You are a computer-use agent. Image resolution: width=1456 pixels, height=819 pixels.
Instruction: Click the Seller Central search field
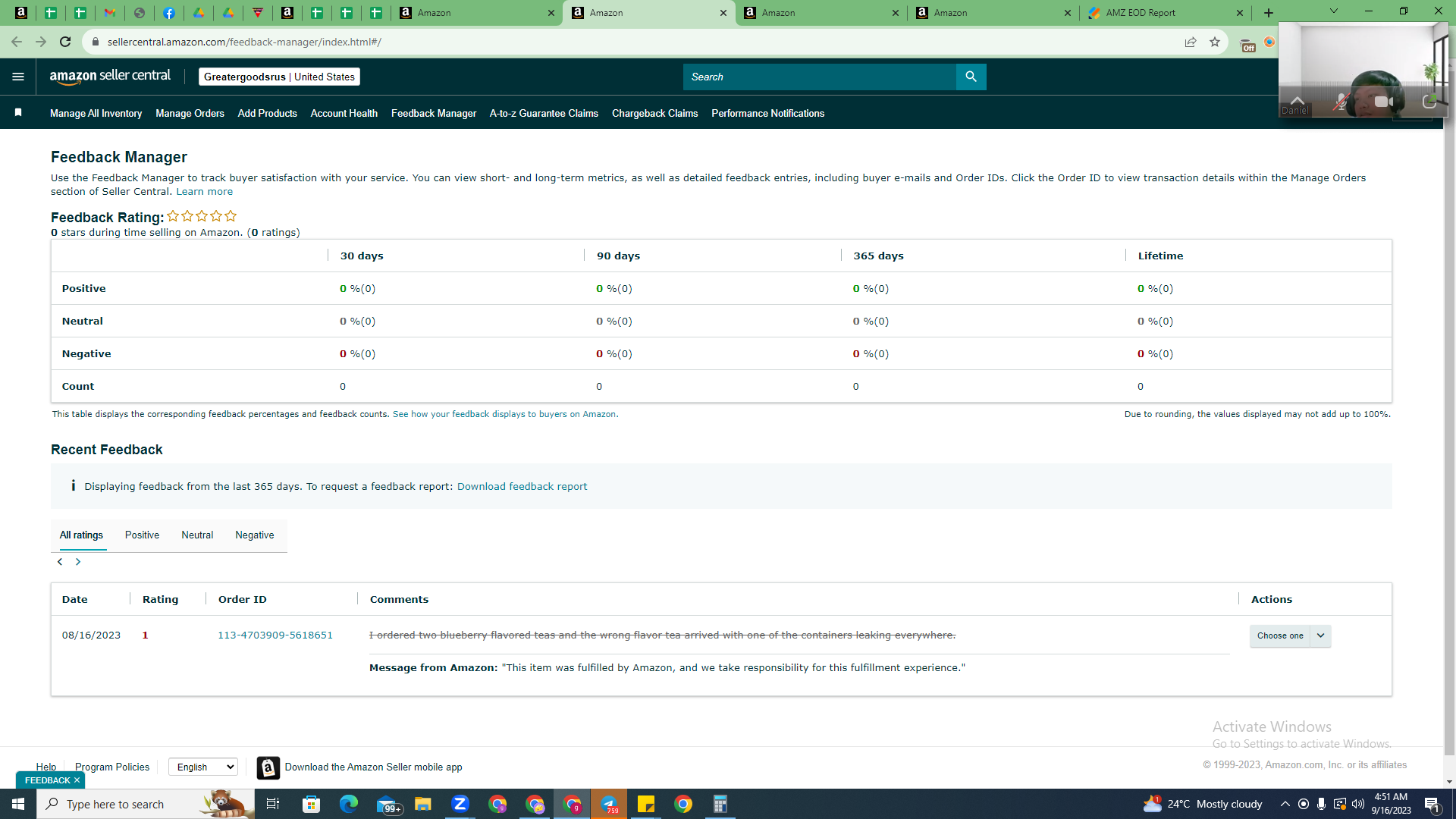(x=820, y=77)
